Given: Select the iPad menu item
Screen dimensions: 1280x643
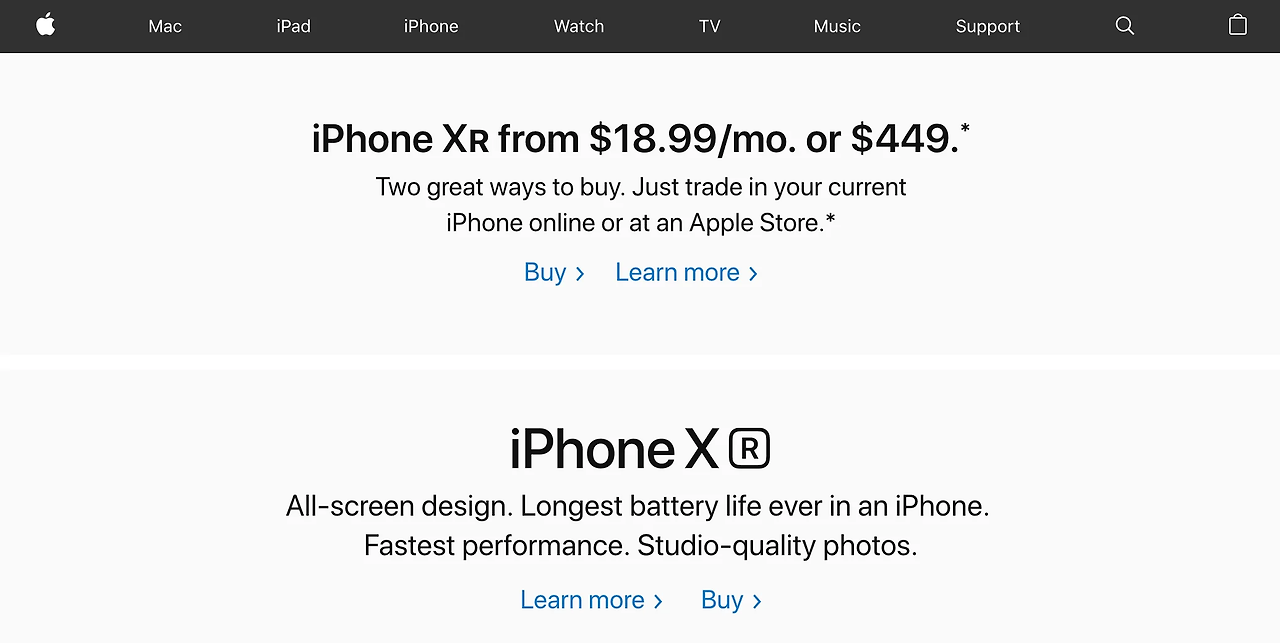Looking at the screenshot, I should 293,26.
